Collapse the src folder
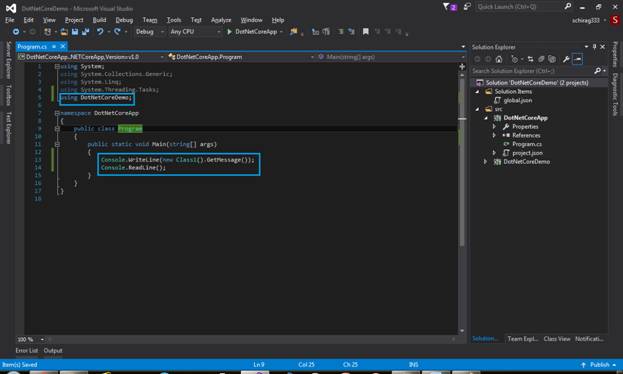 (x=478, y=109)
